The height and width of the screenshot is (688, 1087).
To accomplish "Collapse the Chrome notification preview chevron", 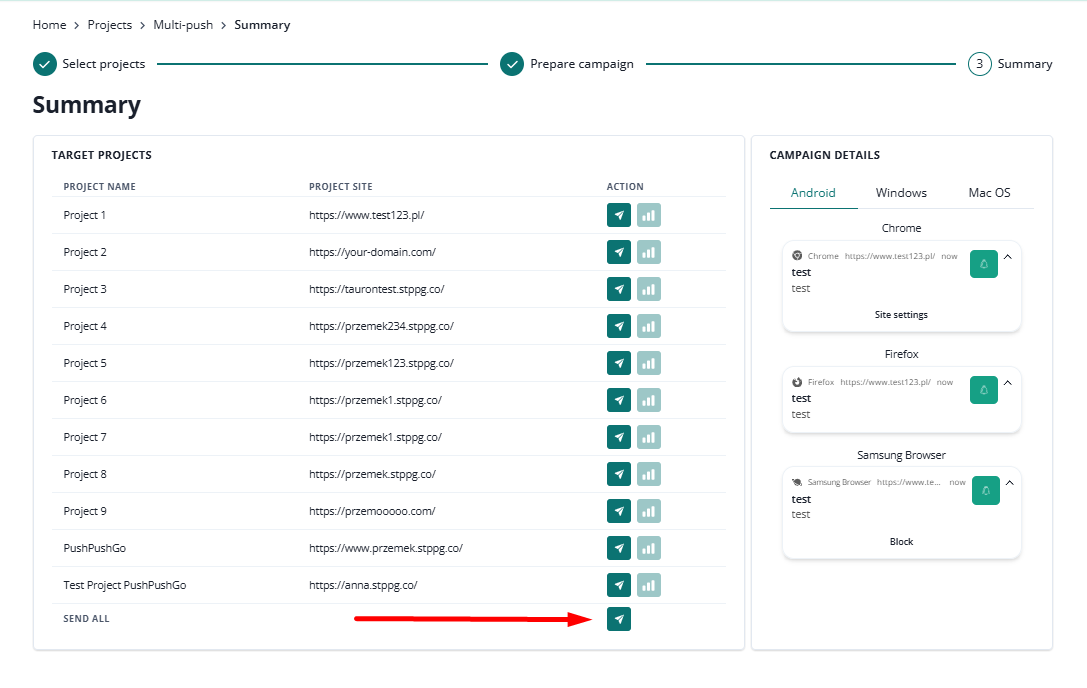I will point(1008,257).
